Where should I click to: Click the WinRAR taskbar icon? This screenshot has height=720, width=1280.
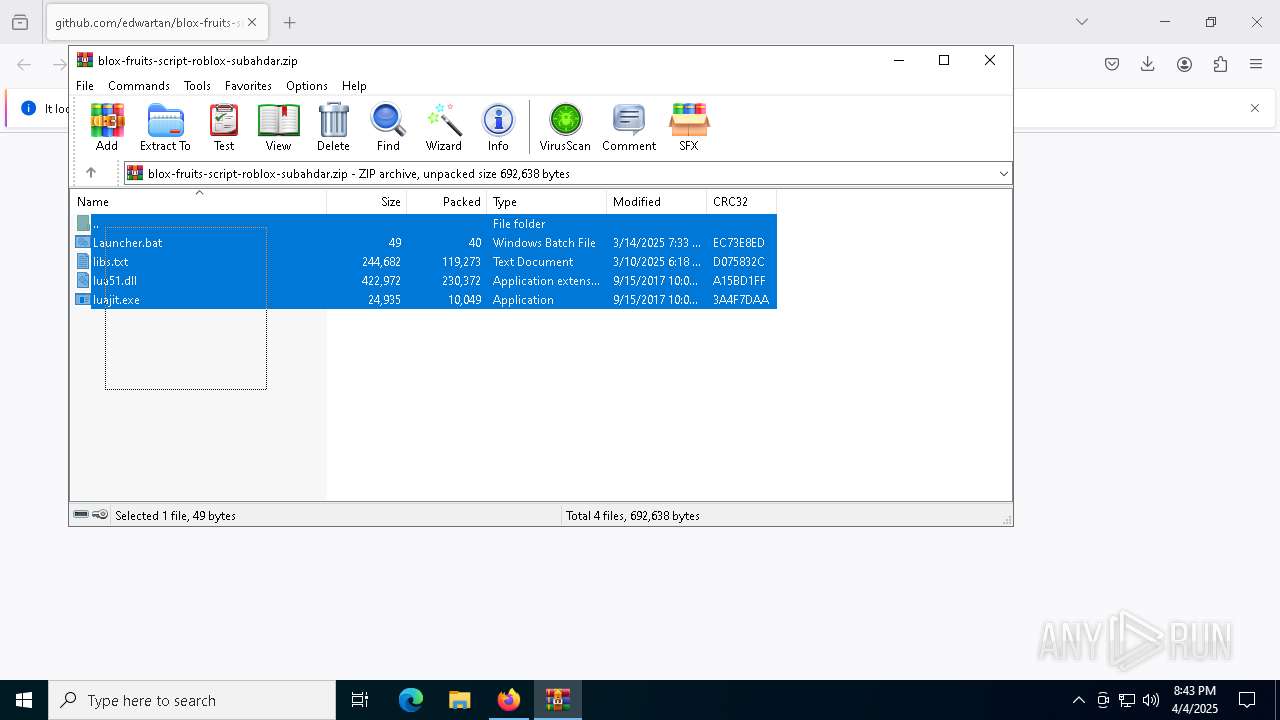click(x=558, y=700)
